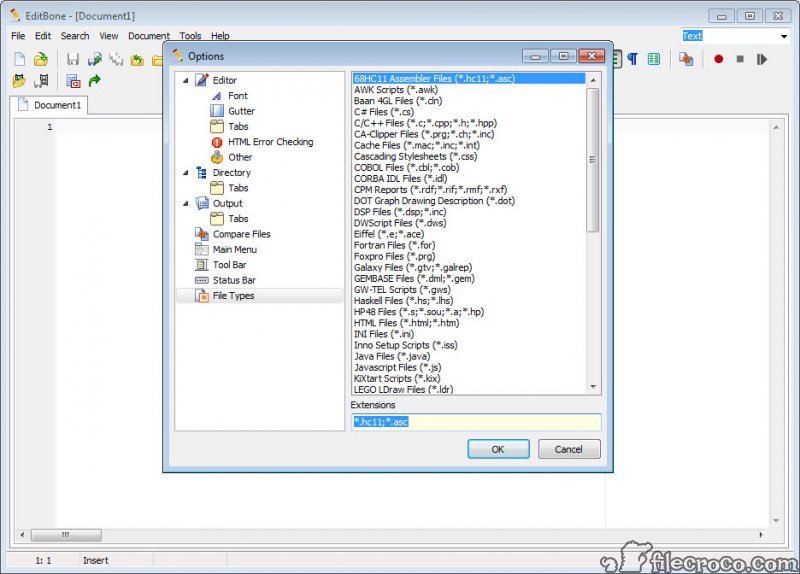Click the Open file folder icon
The height and width of the screenshot is (574, 800).
click(41, 59)
